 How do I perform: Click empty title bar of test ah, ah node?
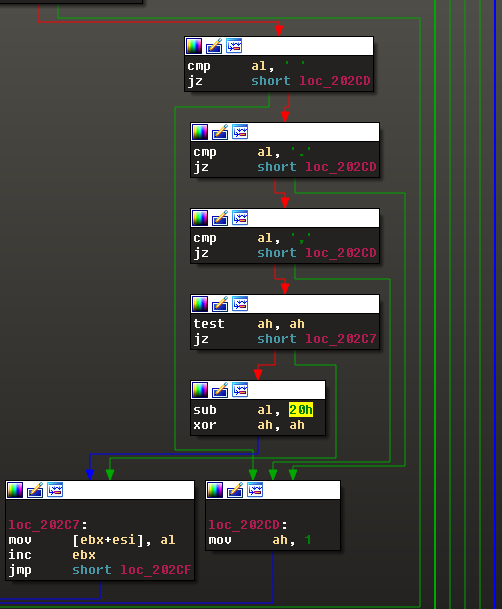click(314, 304)
